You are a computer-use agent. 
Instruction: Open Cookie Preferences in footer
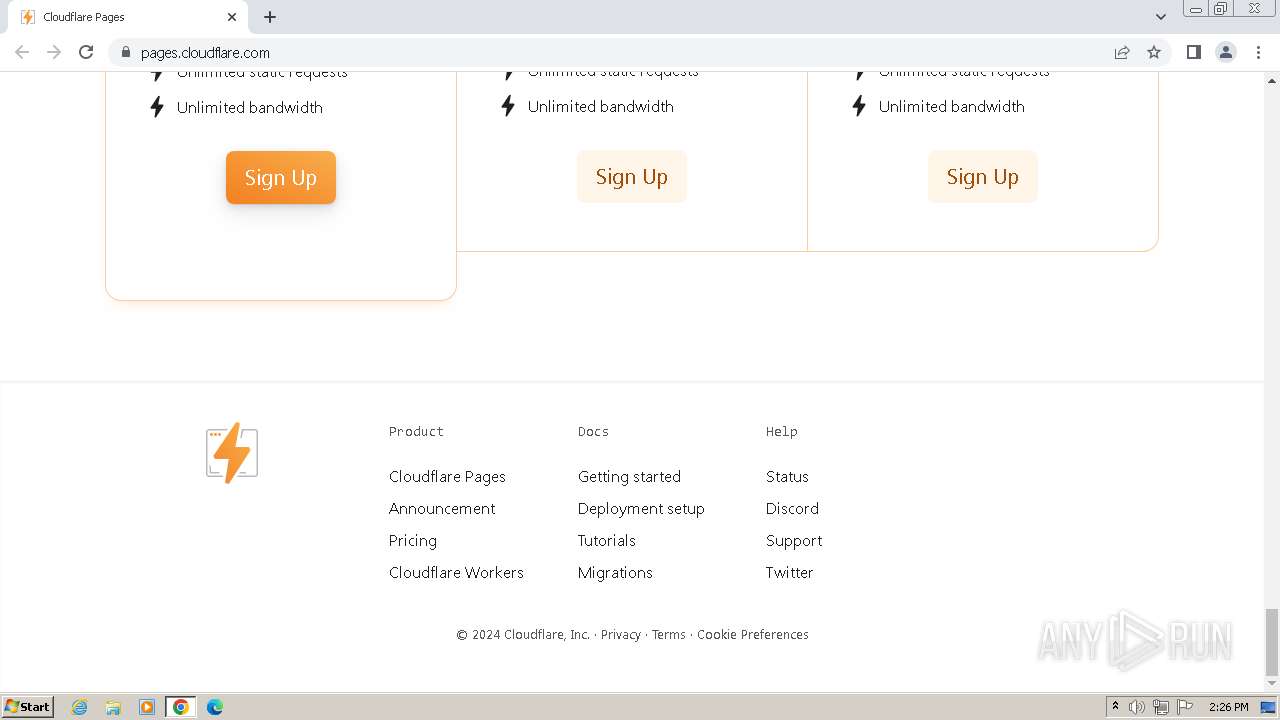pos(753,634)
